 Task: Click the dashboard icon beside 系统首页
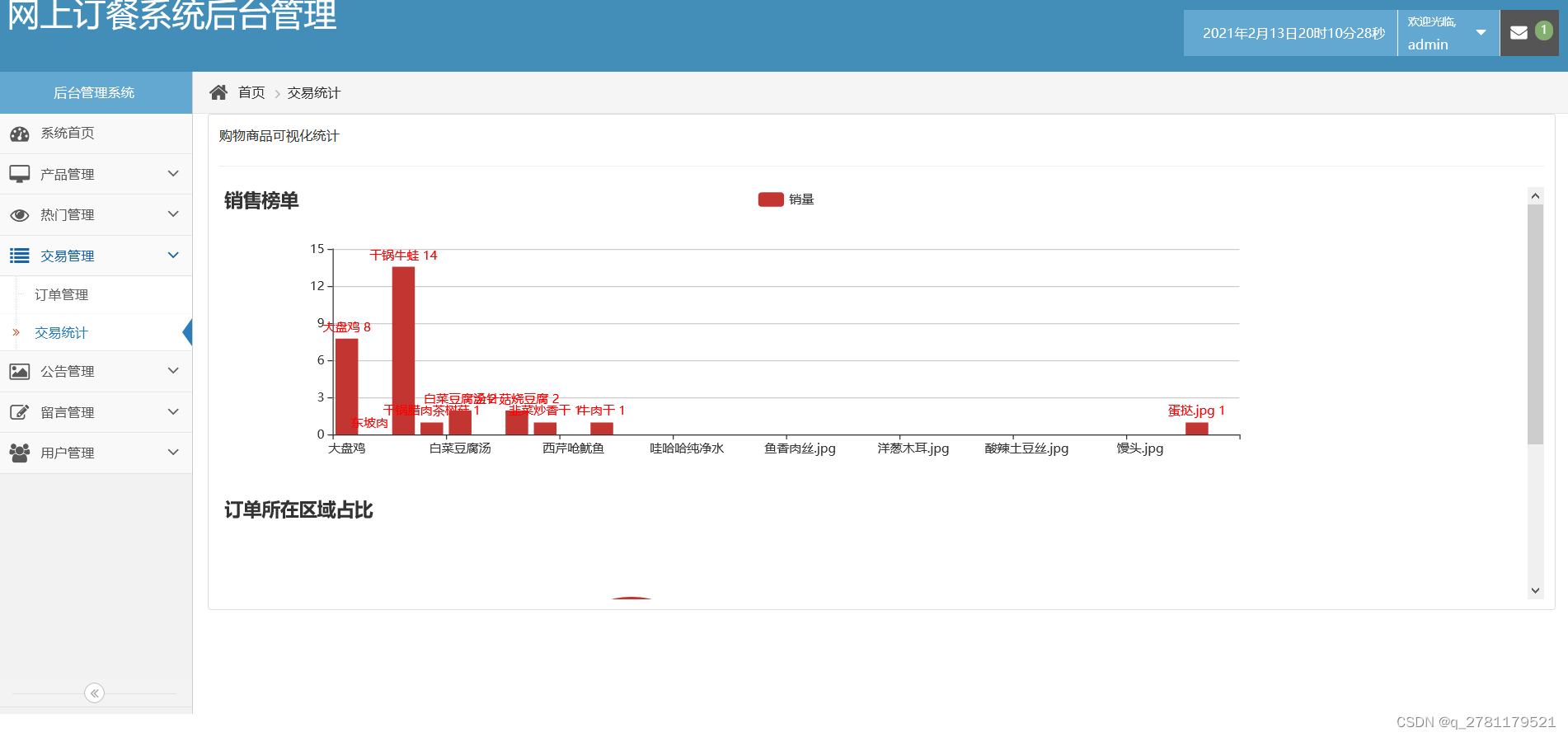click(x=20, y=134)
